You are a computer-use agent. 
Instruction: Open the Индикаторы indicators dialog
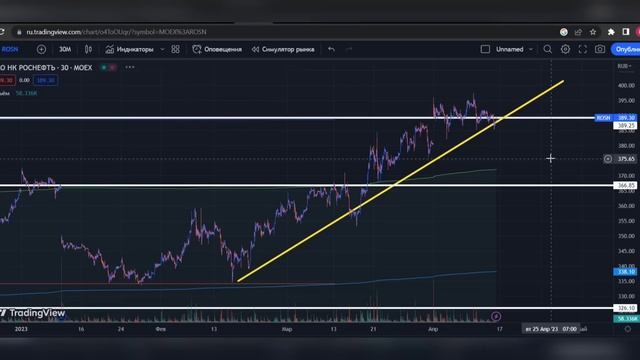click(129, 49)
